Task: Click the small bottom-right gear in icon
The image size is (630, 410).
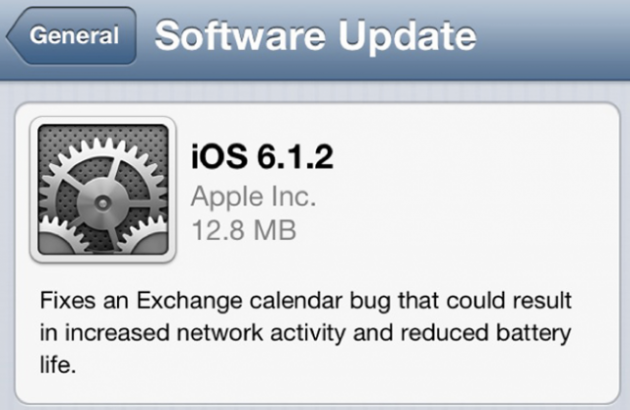Action: point(147,236)
